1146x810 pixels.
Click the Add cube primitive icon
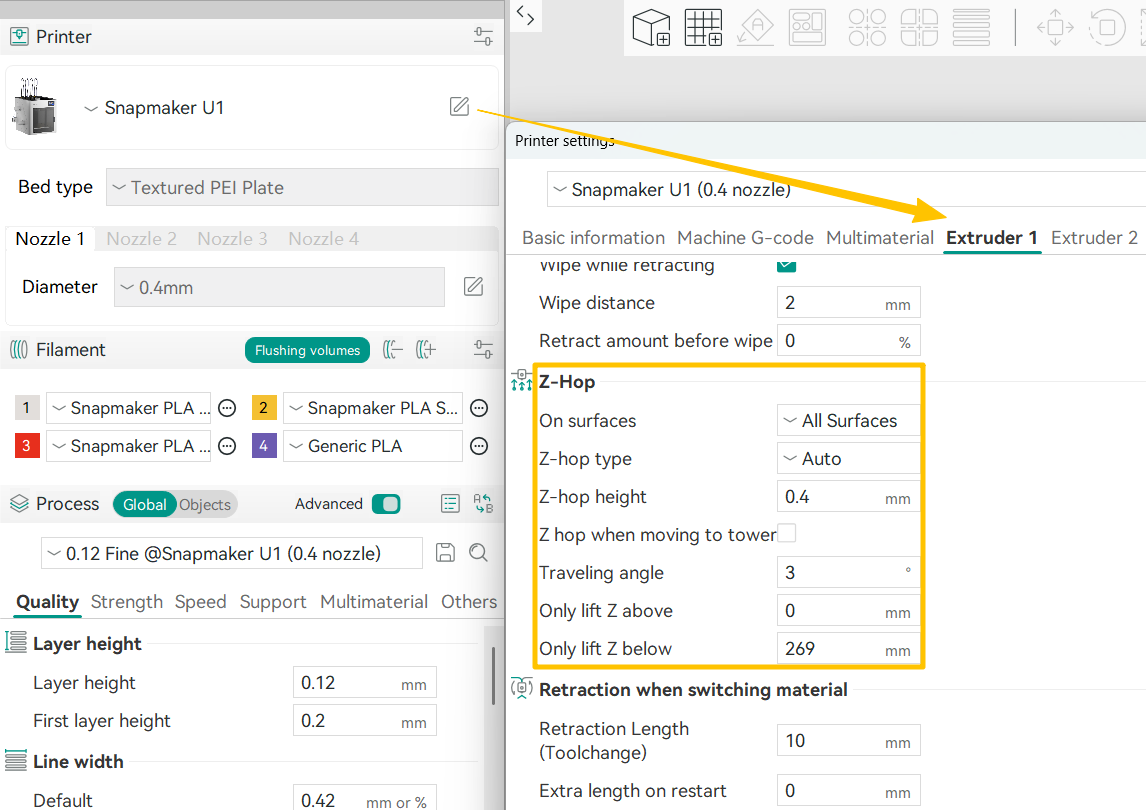651,27
